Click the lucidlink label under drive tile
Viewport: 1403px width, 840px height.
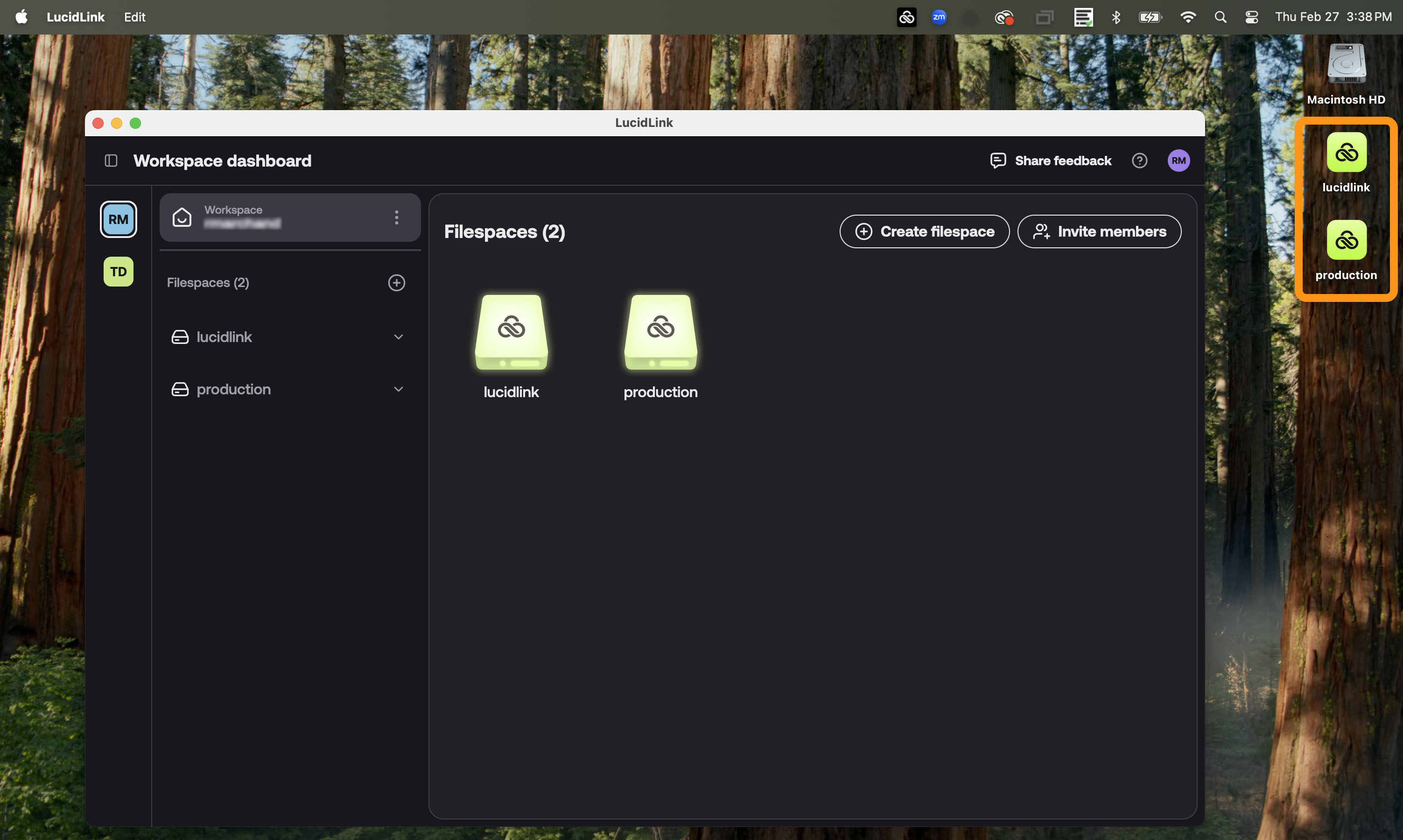coord(511,392)
